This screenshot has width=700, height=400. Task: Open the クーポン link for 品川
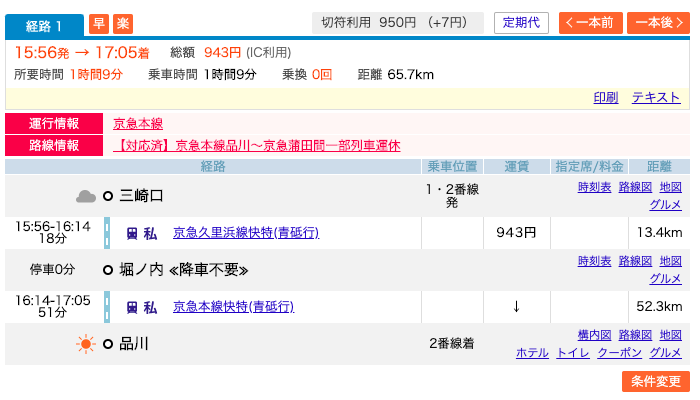pyautogui.click(x=619, y=353)
